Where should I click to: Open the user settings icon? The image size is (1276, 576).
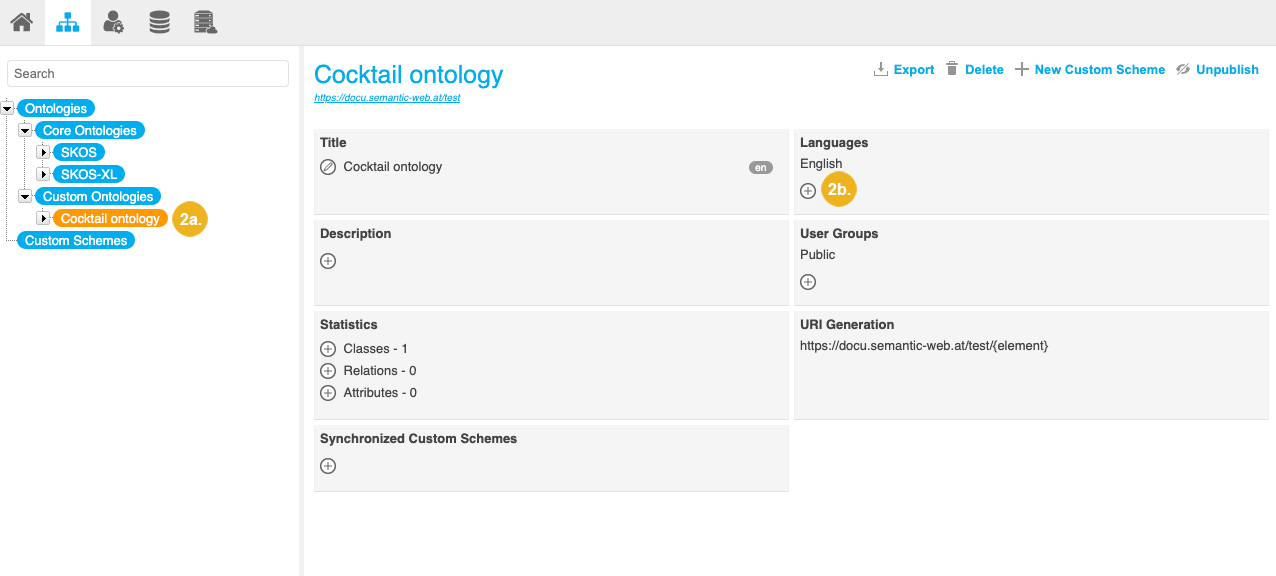pos(114,22)
